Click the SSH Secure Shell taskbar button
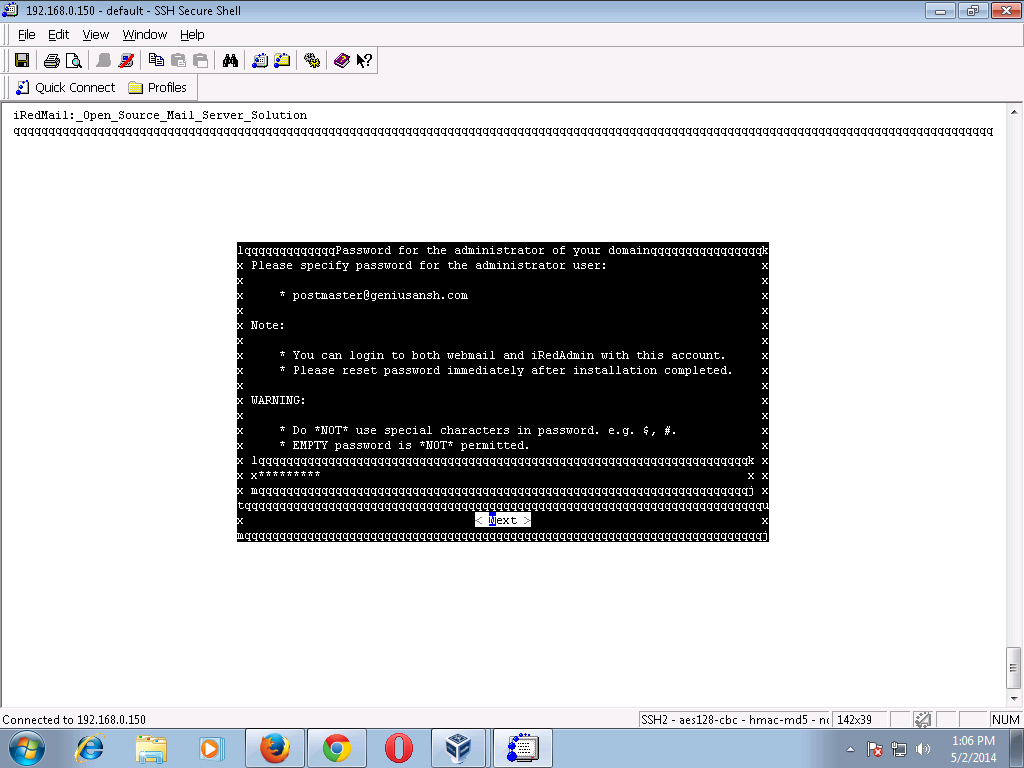The image size is (1024, 768). [x=523, y=748]
